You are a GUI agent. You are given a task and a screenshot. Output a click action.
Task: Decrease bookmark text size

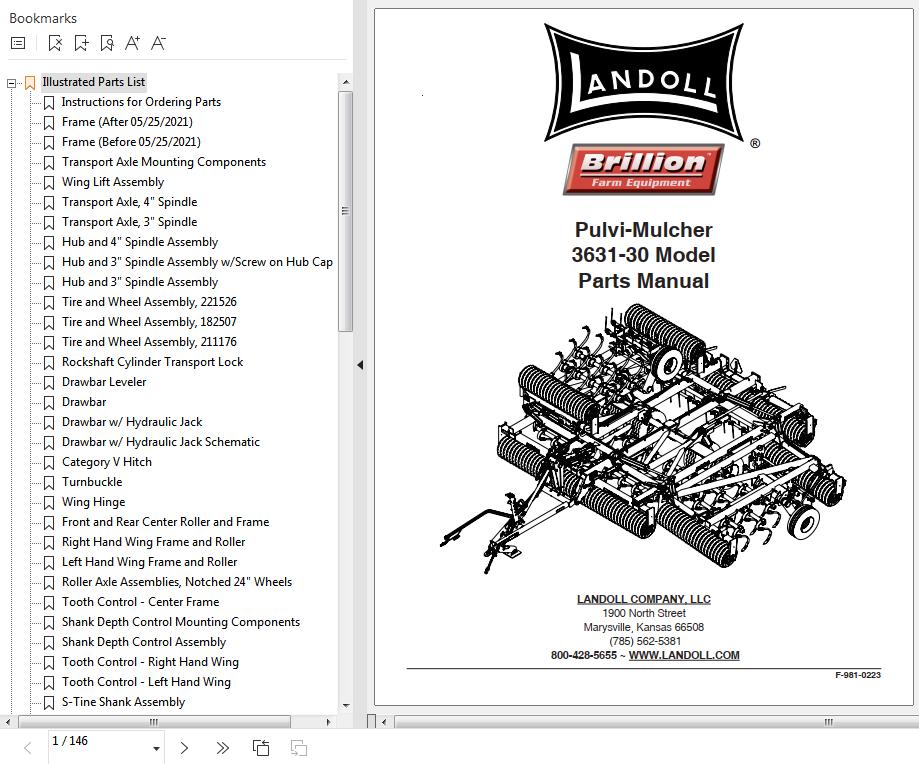click(158, 43)
